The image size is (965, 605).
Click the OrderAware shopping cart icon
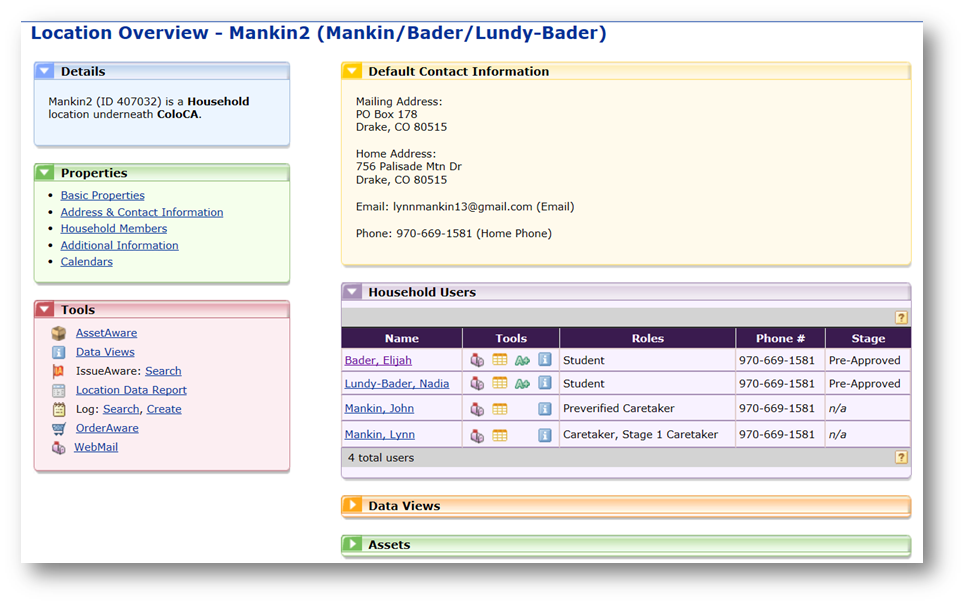pos(59,428)
